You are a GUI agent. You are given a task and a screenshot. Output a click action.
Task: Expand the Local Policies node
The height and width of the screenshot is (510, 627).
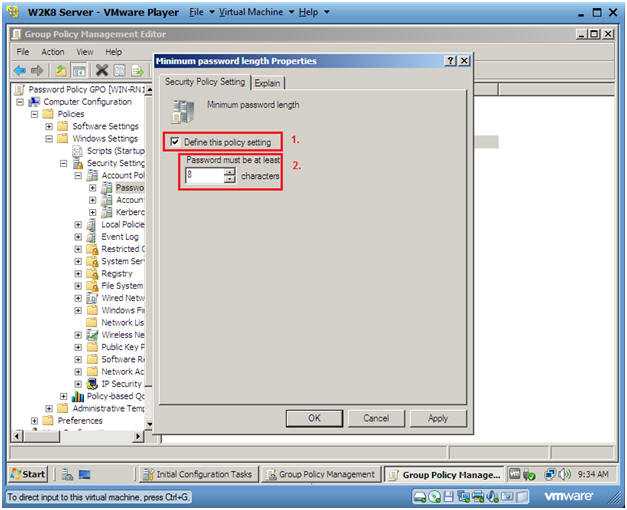78,225
